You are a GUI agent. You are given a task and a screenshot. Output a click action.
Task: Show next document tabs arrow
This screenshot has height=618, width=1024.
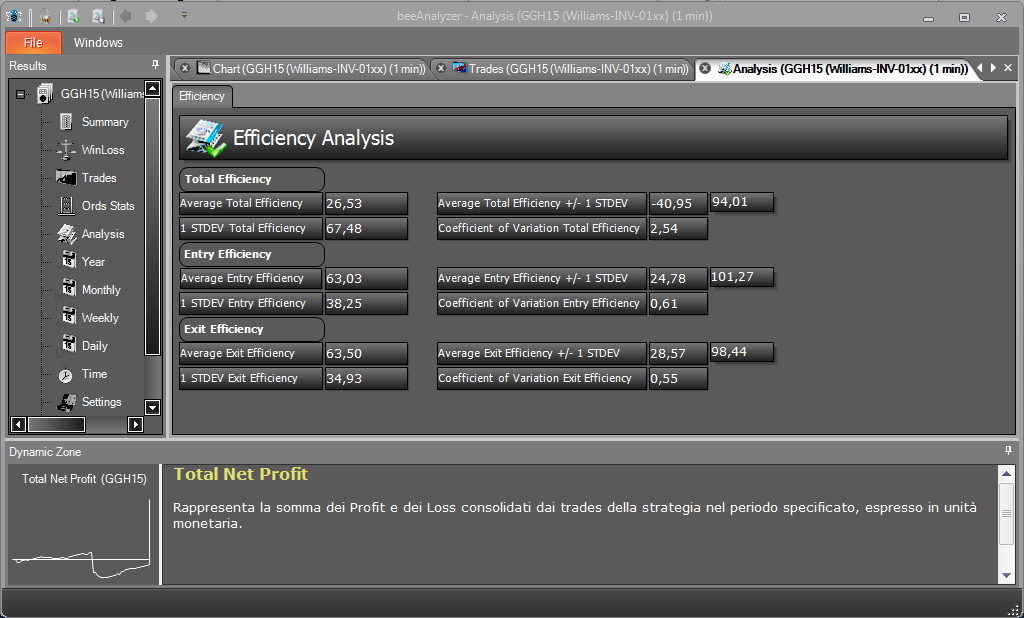[x=993, y=67]
